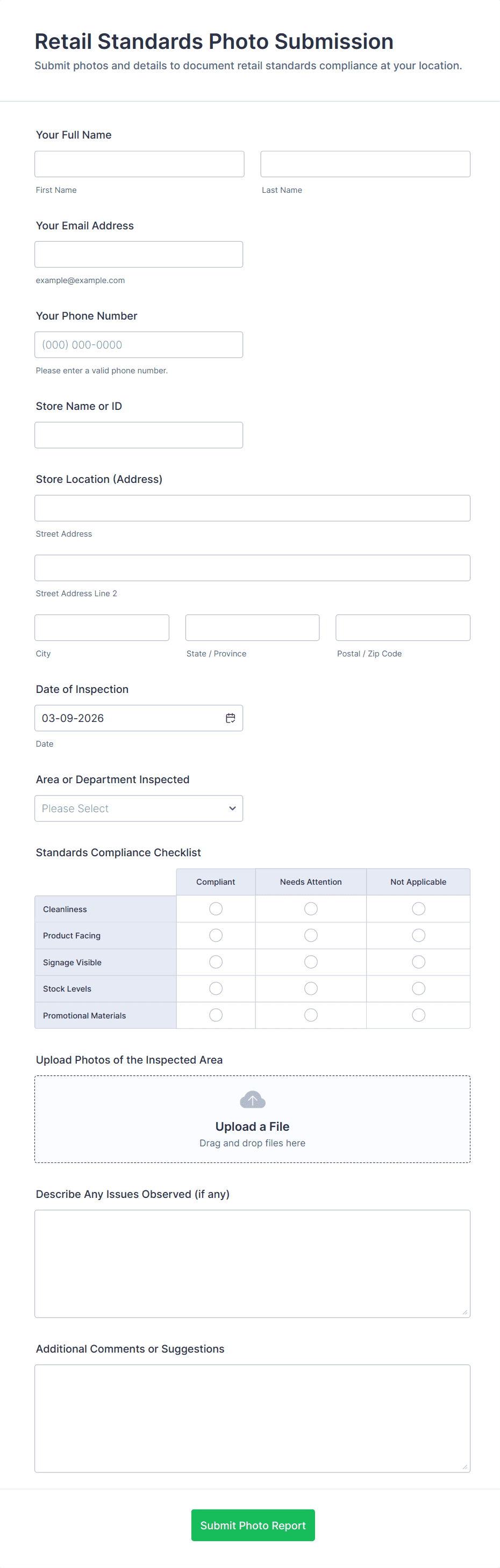Click the Describe Any Issues Observed textarea
This screenshot has height=1568, width=500.
252,1263
